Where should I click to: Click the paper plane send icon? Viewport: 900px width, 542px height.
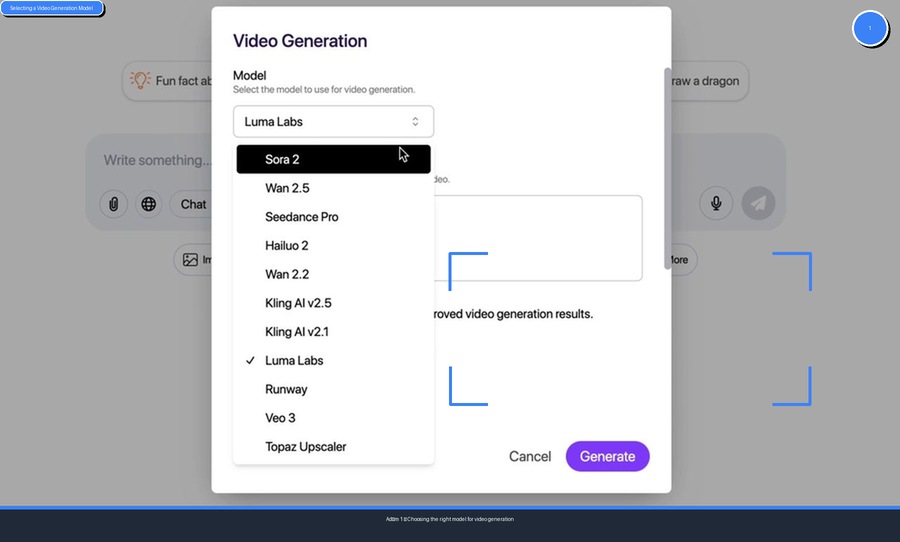click(759, 203)
